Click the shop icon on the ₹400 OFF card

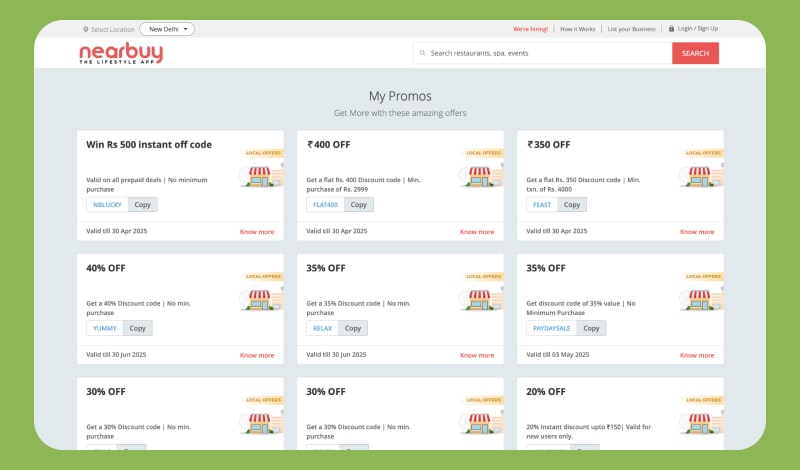(481, 176)
